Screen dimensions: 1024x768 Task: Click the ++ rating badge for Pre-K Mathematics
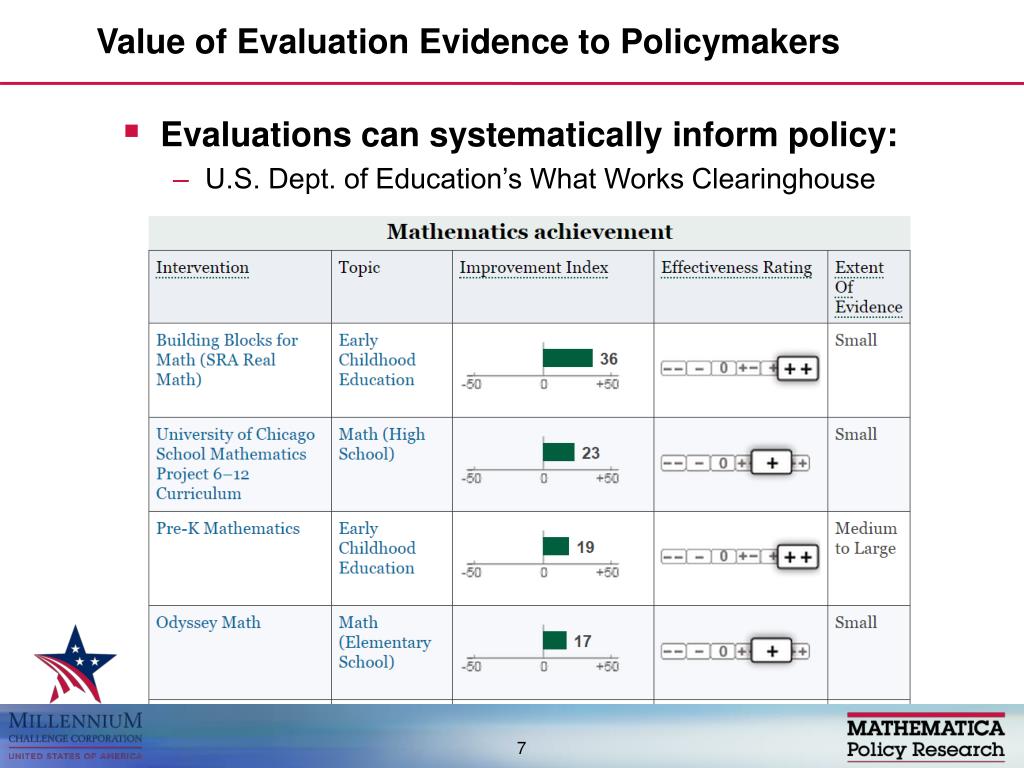[x=797, y=557]
